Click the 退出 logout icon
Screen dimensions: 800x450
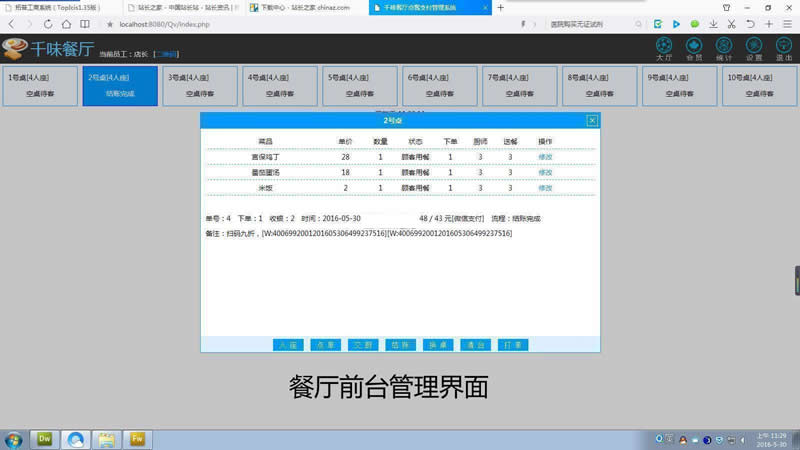pyautogui.click(x=784, y=47)
